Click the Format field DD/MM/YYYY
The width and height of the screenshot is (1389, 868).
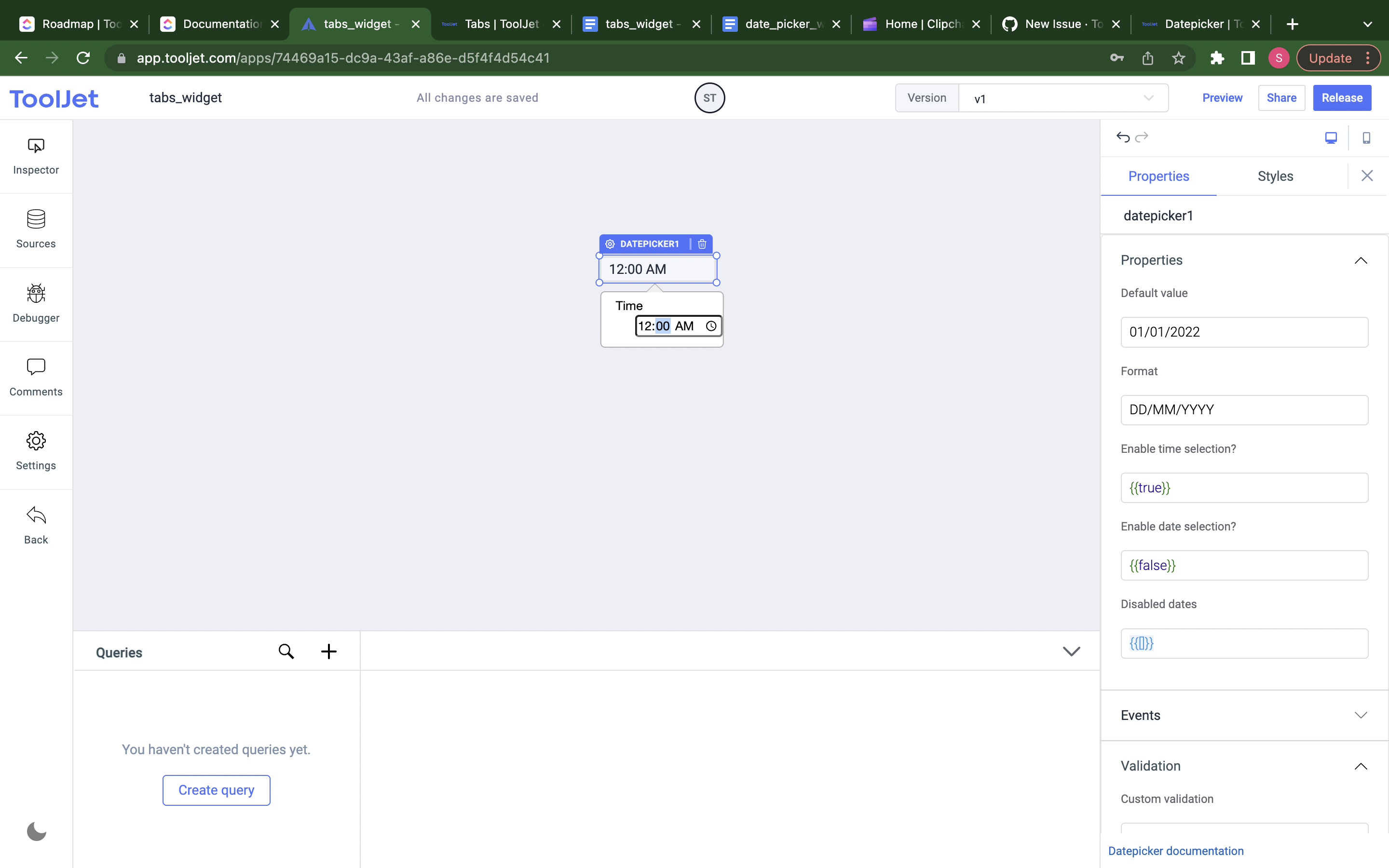coord(1244,410)
